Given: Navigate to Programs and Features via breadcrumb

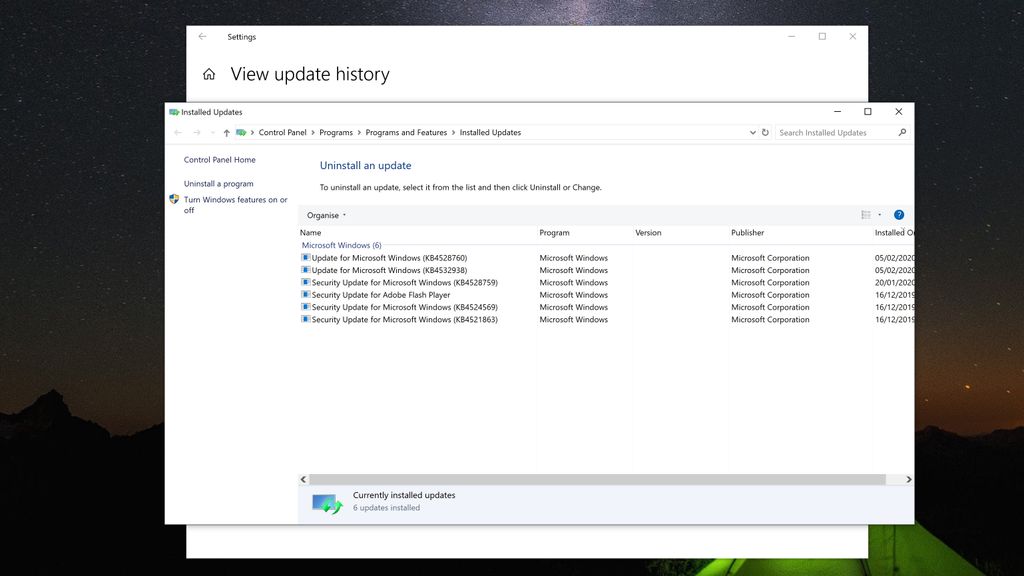Looking at the screenshot, I should [406, 132].
